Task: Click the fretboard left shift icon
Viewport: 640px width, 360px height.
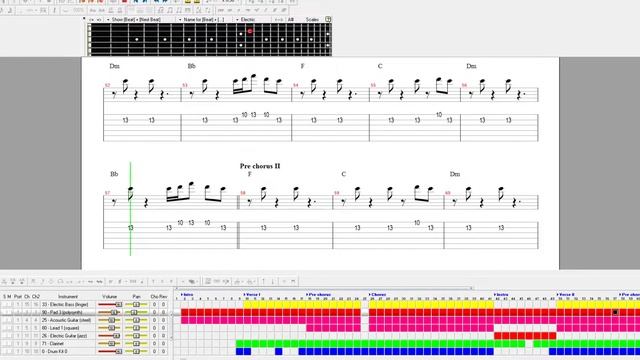Action: [x=92, y=19]
